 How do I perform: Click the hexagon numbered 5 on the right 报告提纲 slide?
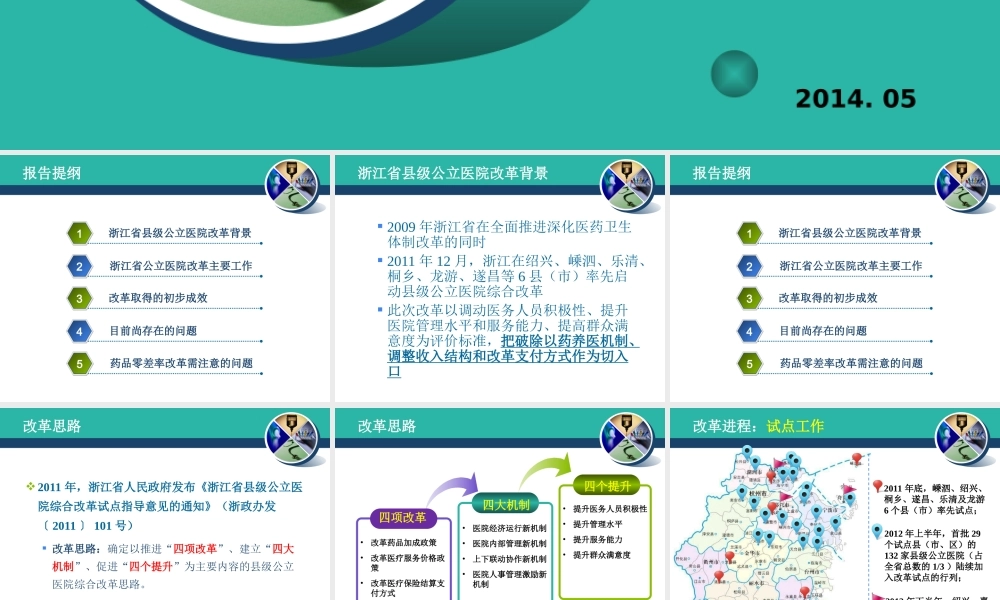pyautogui.click(x=750, y=364)
